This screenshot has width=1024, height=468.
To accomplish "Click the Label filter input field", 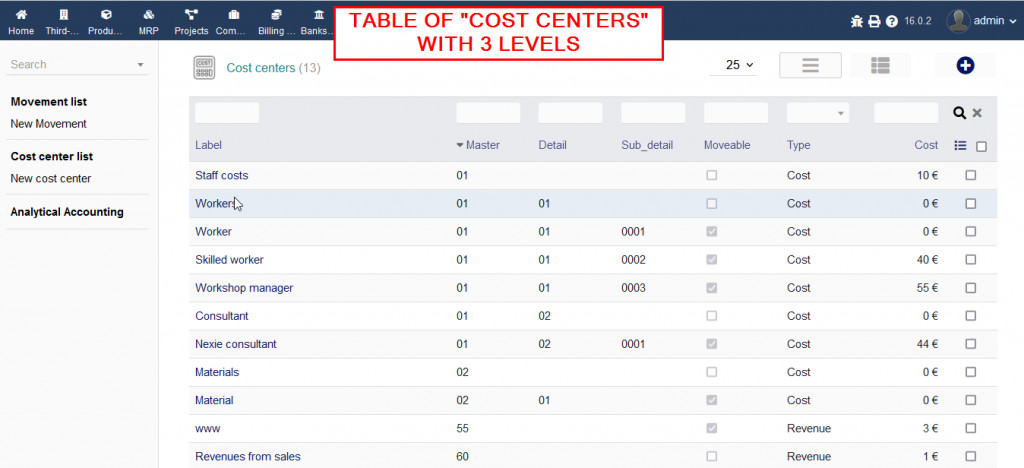I will pyautogui.click(x=227, y=113).
